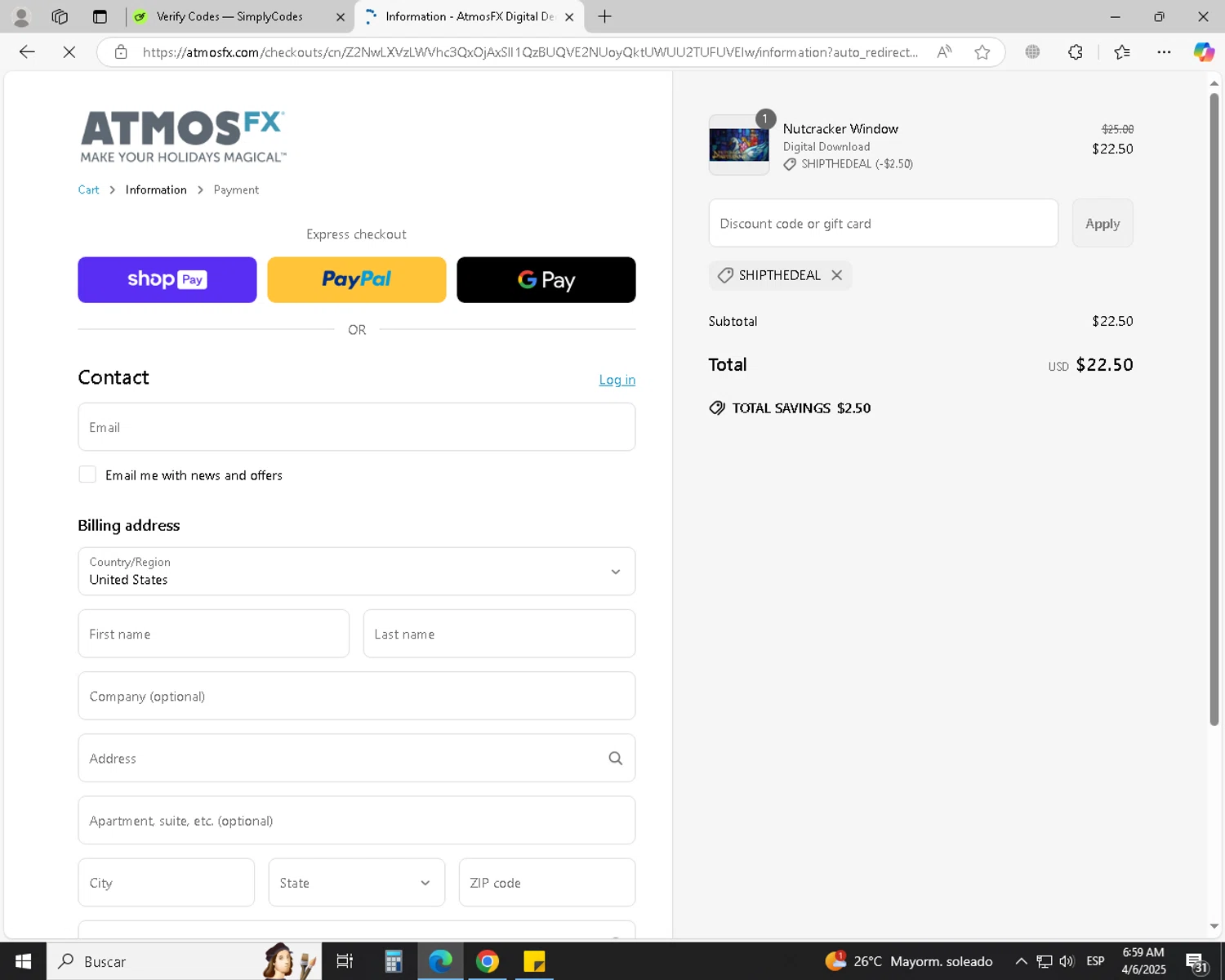This screenshot has height=980, width=1225.
Task: Stop loading the page
Action: point(69,52)
